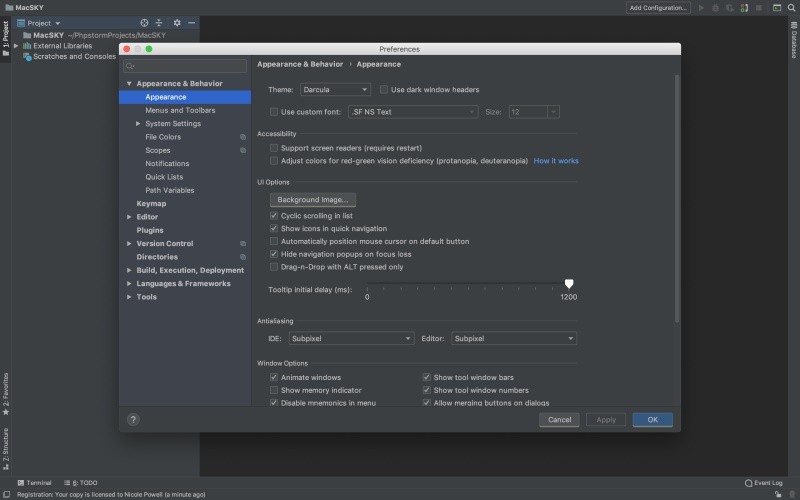Enable Support screen readers checkbox
The width and height of the screenshot is (800, 500).
coord(274,148)
